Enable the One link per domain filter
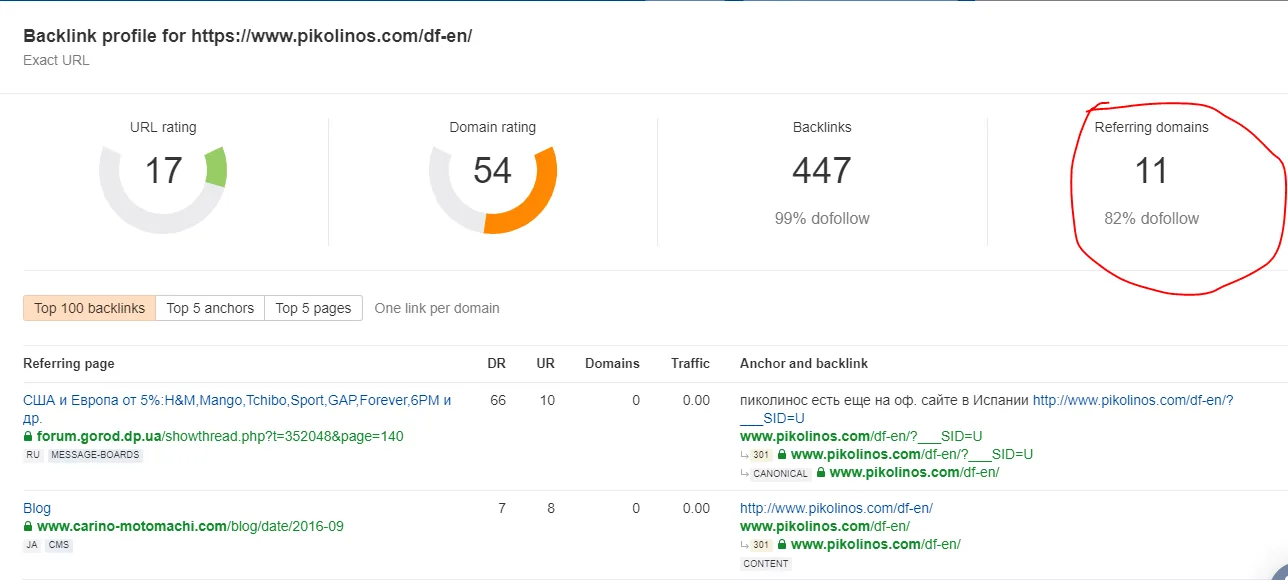The image size is (1288, 580). coord(437,308)
